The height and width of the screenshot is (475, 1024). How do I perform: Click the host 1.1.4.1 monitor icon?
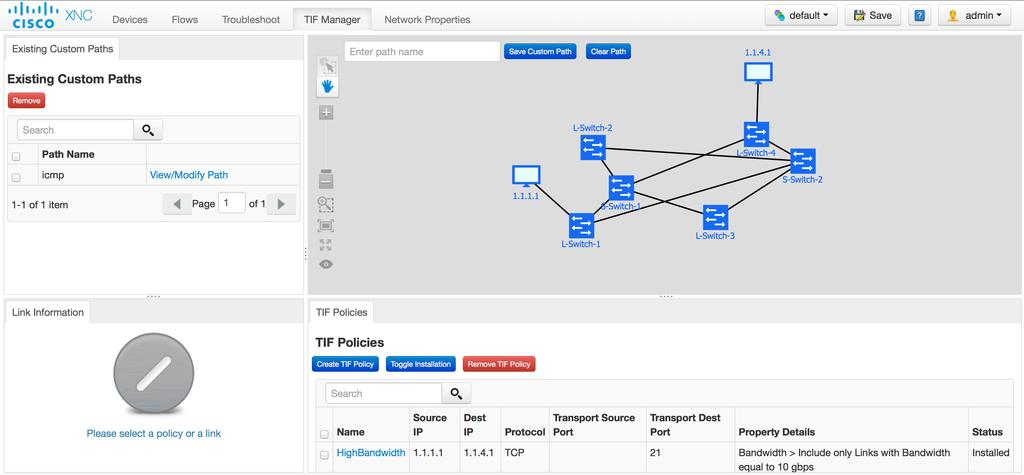pyautogui.click(x=758, y=73)
